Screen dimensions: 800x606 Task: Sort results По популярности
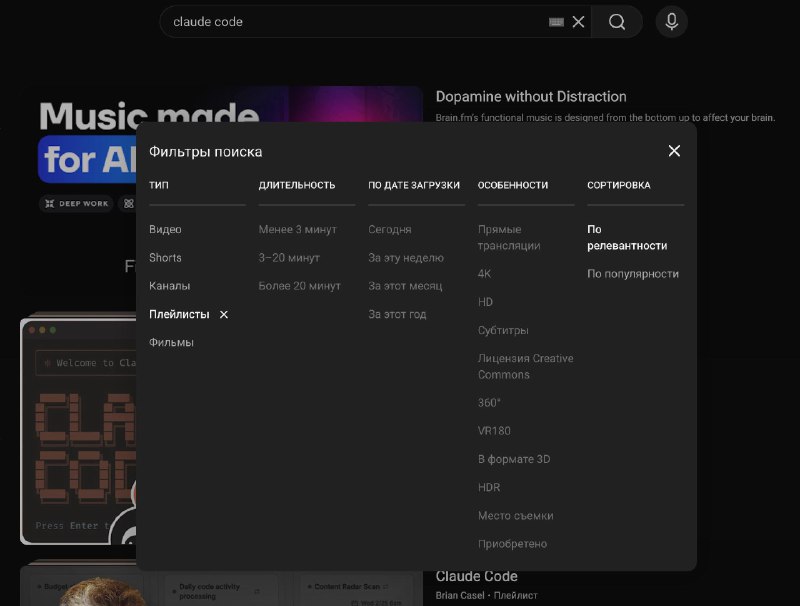tap(632, 274)
